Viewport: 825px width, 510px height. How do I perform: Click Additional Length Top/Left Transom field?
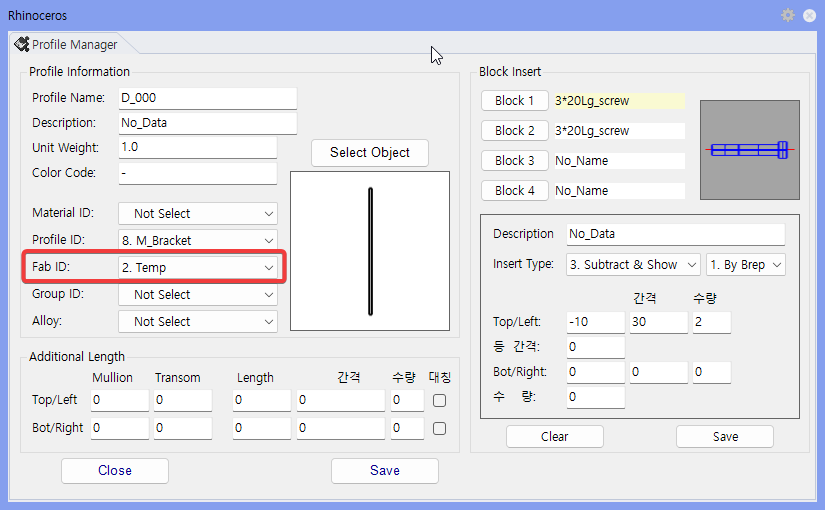click(x=183, y=401)
